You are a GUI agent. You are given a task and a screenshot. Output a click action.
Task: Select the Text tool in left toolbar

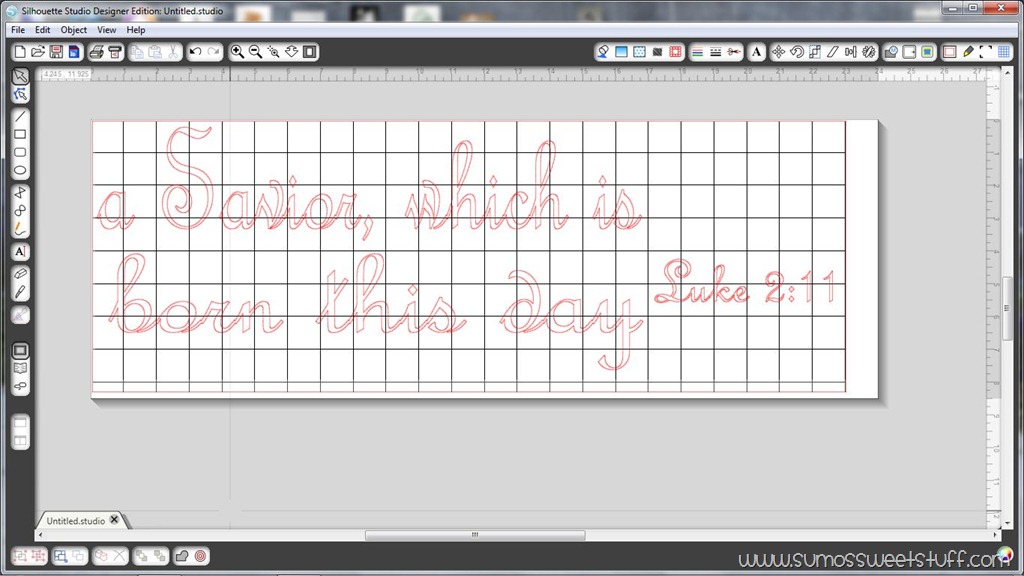coord(20,252)
